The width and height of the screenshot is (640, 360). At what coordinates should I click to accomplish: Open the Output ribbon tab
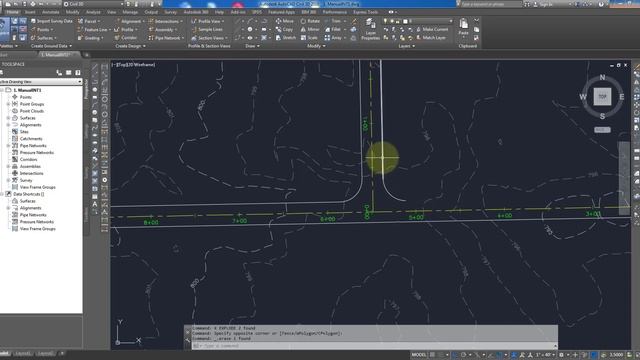(x=151, y=12)
